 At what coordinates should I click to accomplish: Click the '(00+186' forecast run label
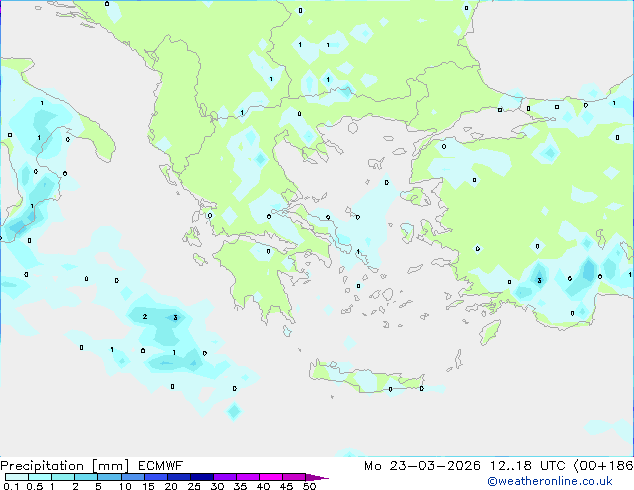[x=604, y=466]
